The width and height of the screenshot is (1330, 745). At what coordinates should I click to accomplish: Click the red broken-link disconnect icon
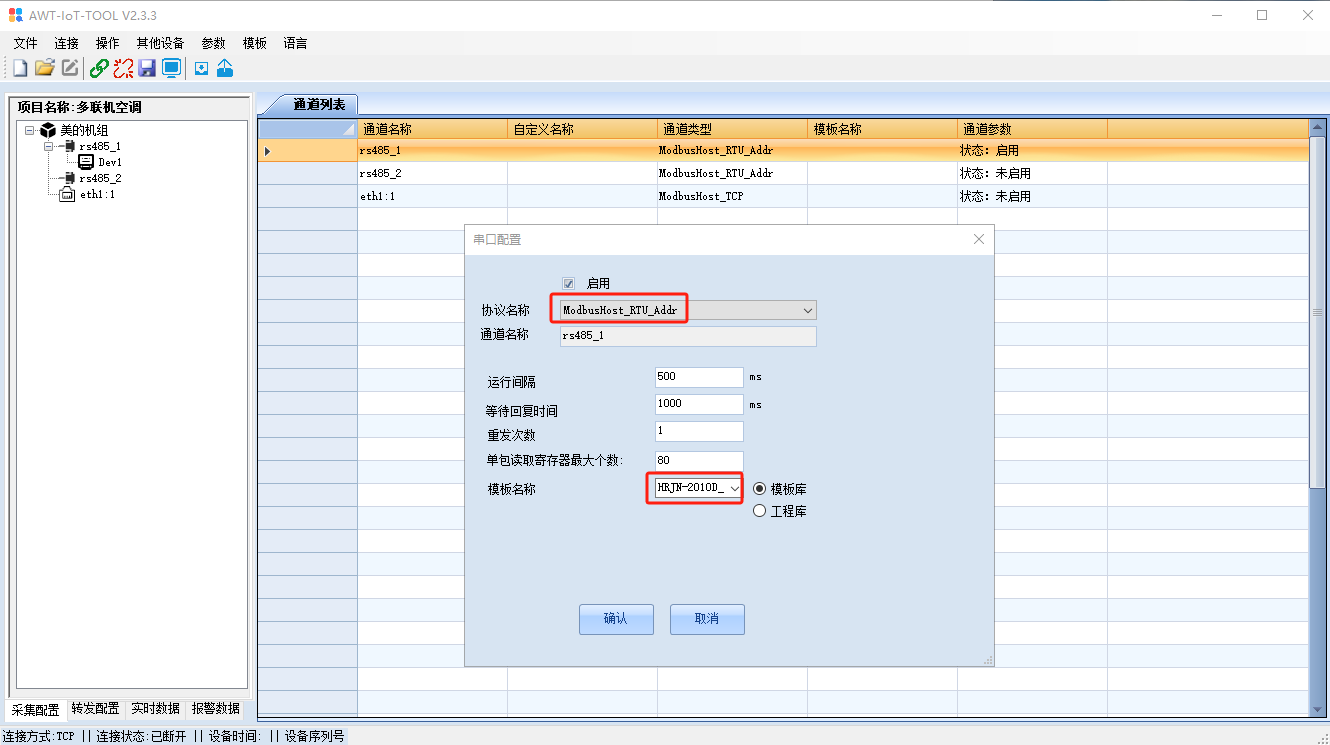[123, 68]
